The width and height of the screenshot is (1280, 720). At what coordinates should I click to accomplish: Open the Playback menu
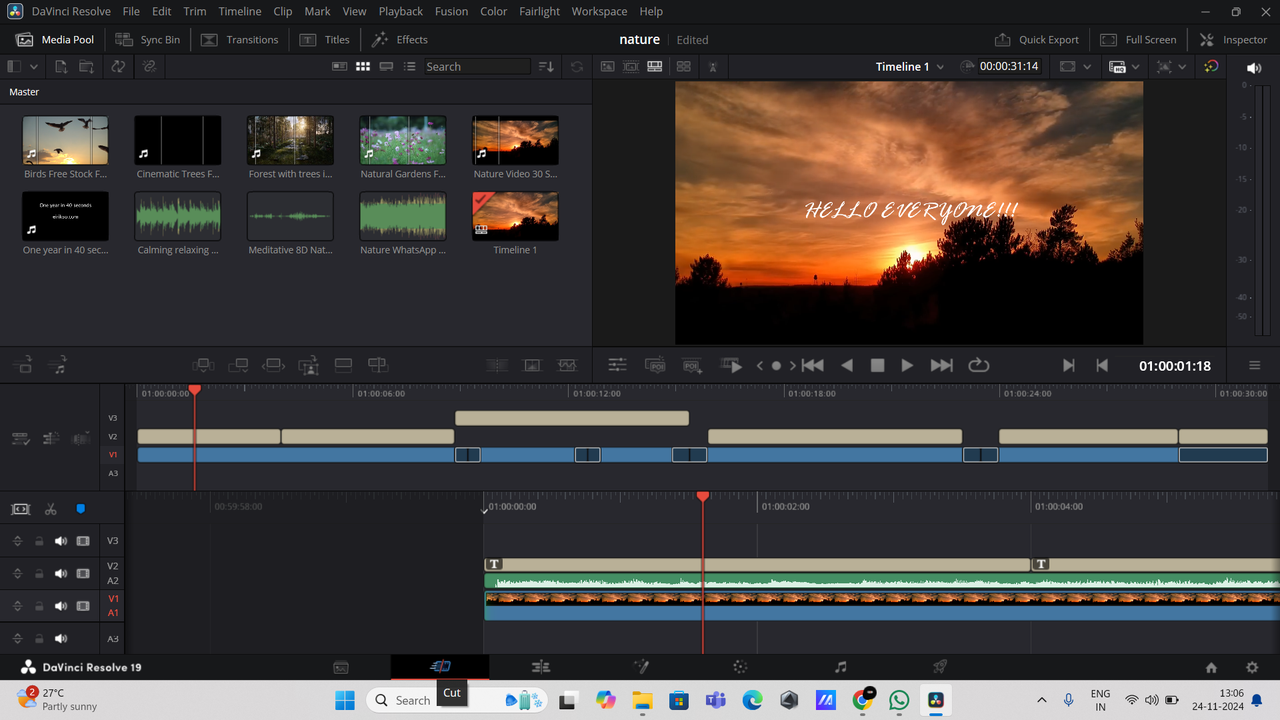400,11
